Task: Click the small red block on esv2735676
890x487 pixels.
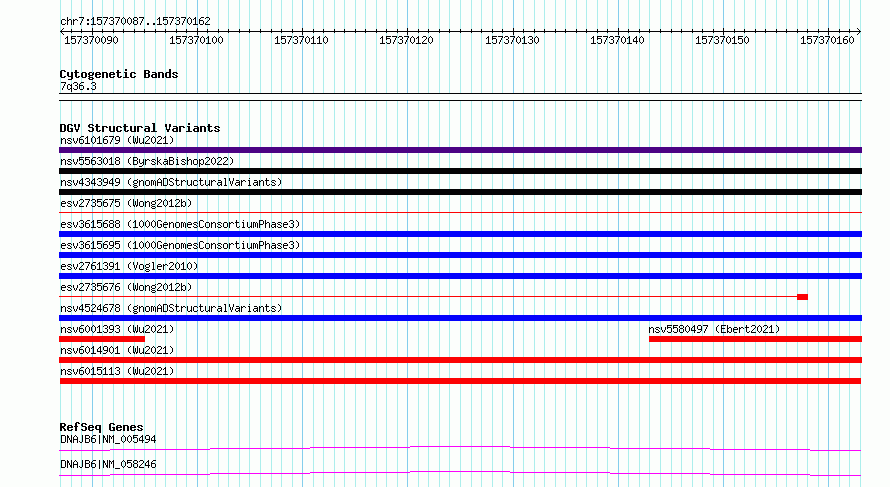Action: coord(802,297)
